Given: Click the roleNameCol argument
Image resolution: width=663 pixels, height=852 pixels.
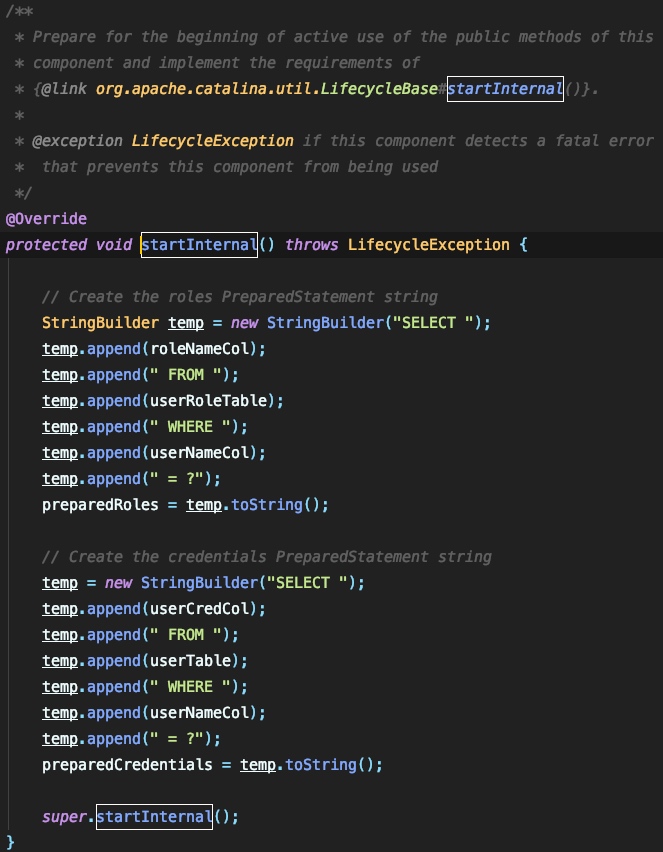Looking at the screenshot, I should tap(199, 349).
